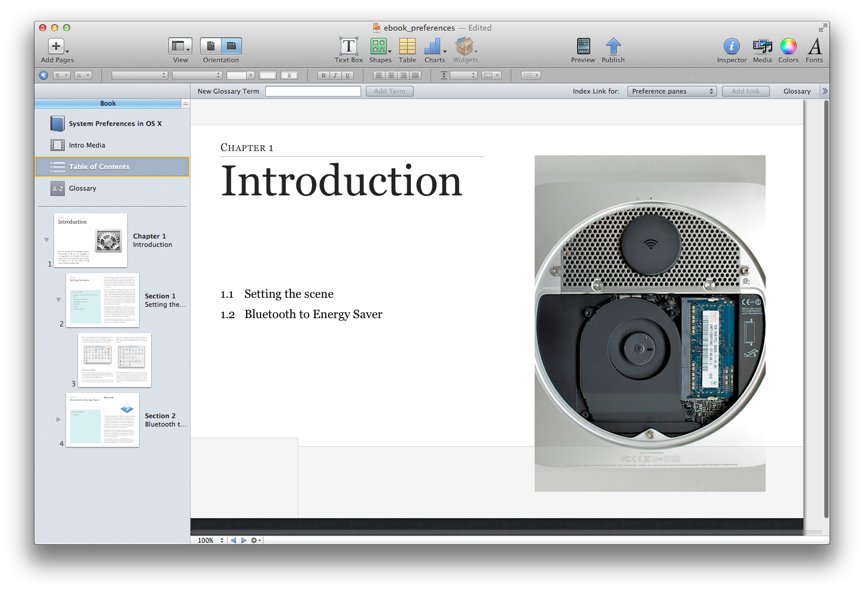Screen dimensions: 864x592
Task: Align text right
Action: click(403, 75)
